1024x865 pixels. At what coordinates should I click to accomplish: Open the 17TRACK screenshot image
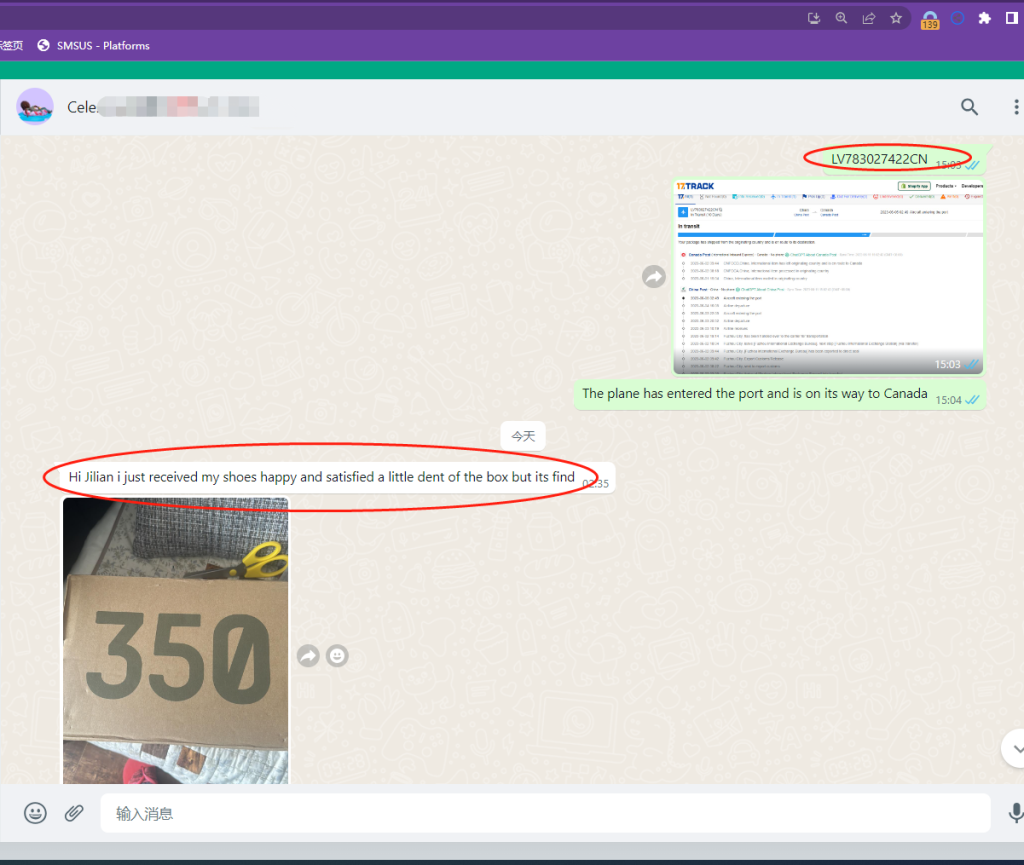(x=829, y=277)
